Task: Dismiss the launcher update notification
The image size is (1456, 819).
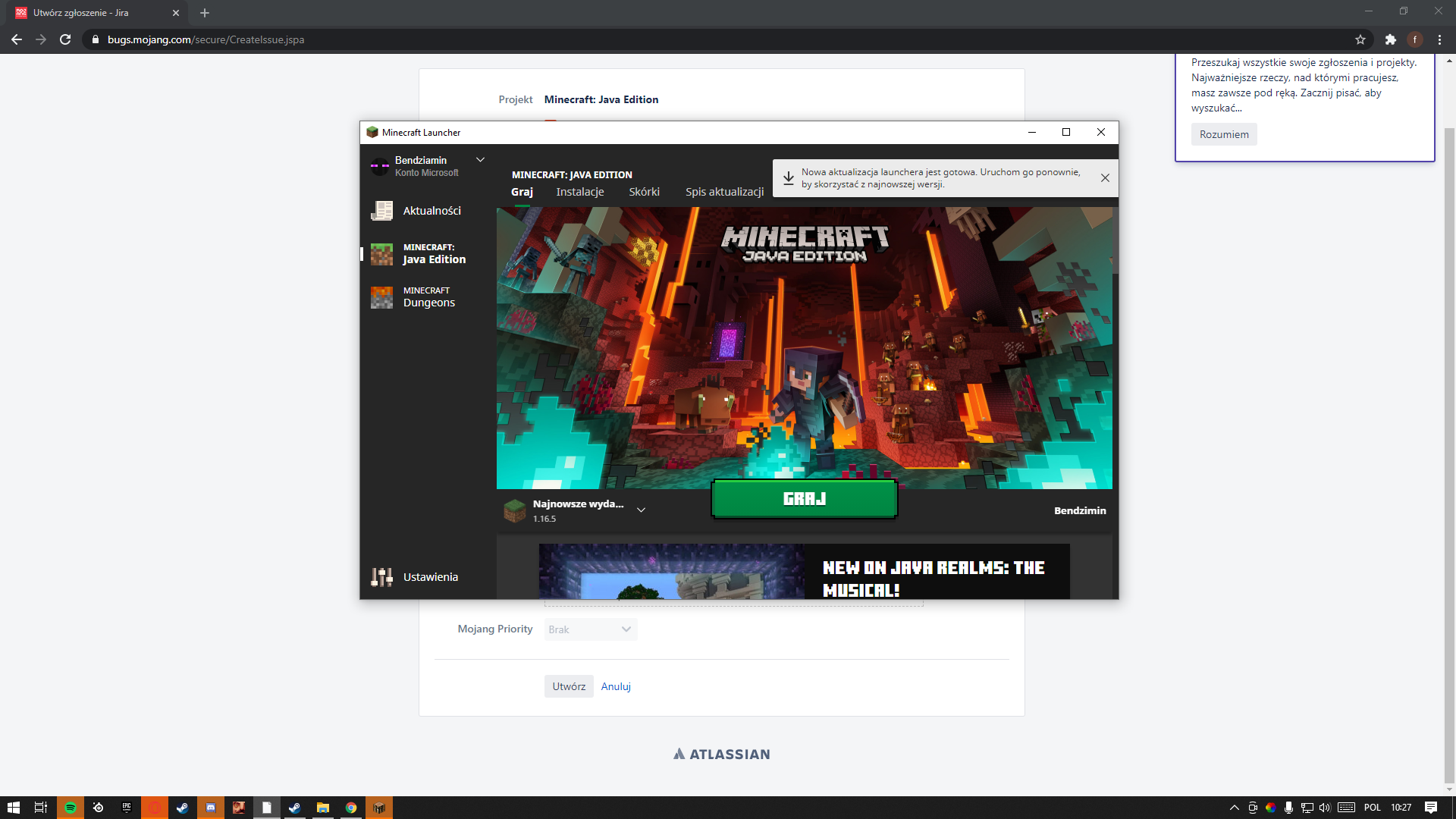Action: coord(1105,178)
